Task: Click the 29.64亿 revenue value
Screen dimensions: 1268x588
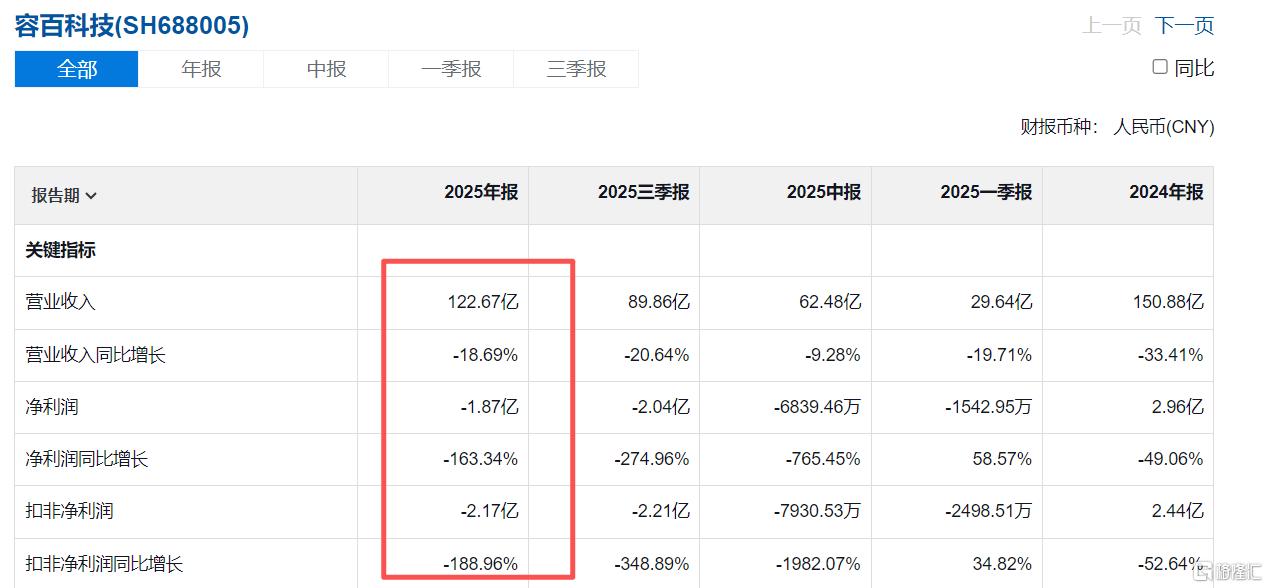Action: coord(1001,302)
